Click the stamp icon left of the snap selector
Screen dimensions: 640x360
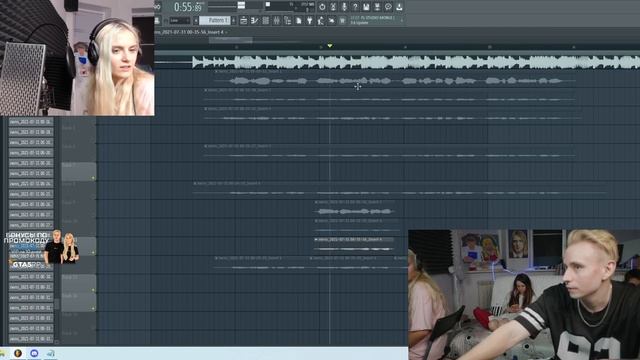pyautogui.click(x=158, y=20)
